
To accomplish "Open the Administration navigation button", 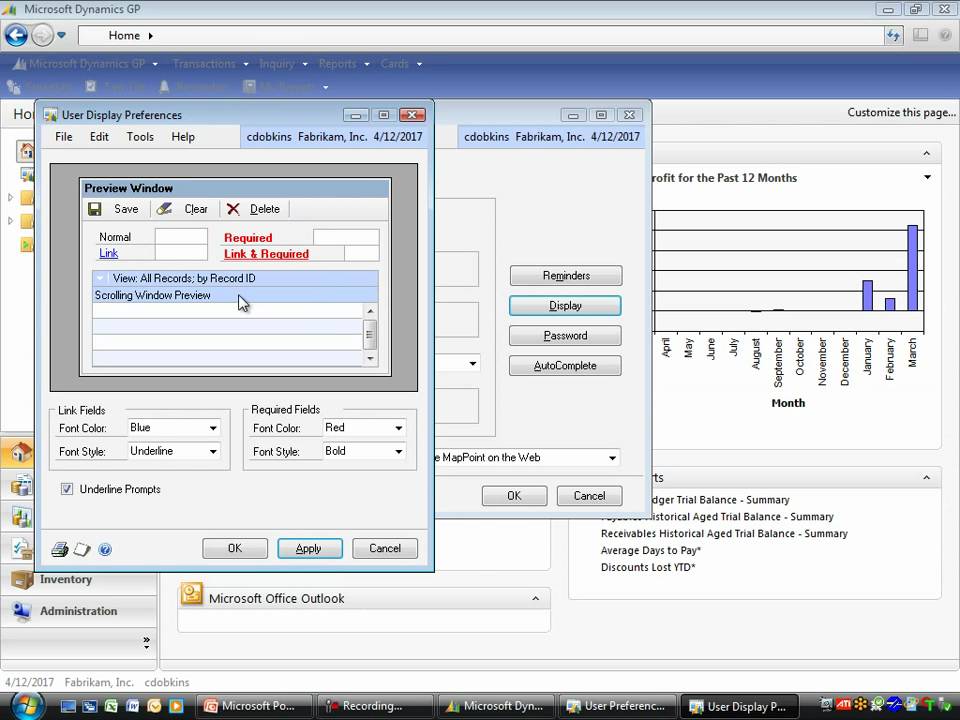I will point(78,611).
